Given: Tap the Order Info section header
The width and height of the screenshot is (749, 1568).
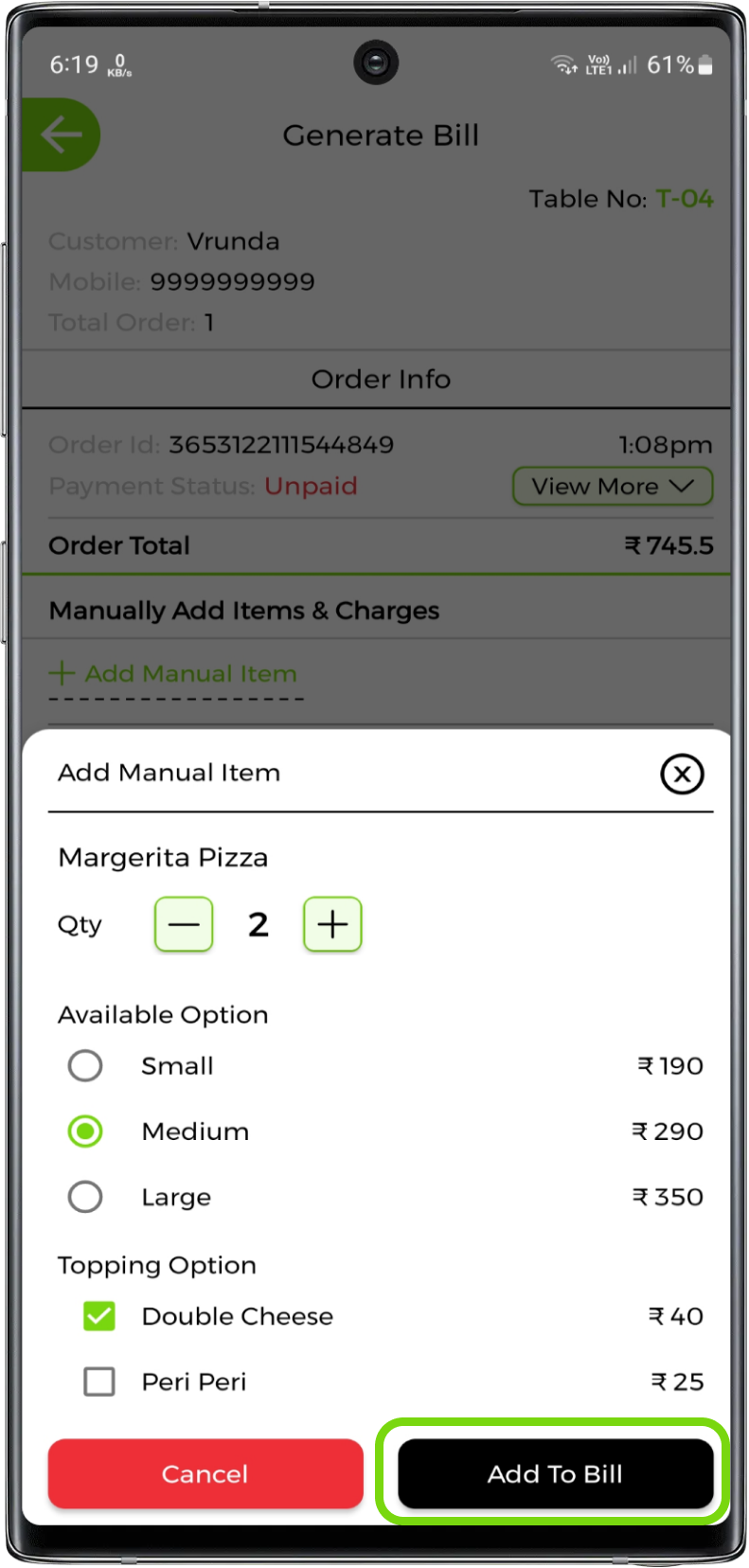Looking at the screenshot, I should tap(381, 380).
